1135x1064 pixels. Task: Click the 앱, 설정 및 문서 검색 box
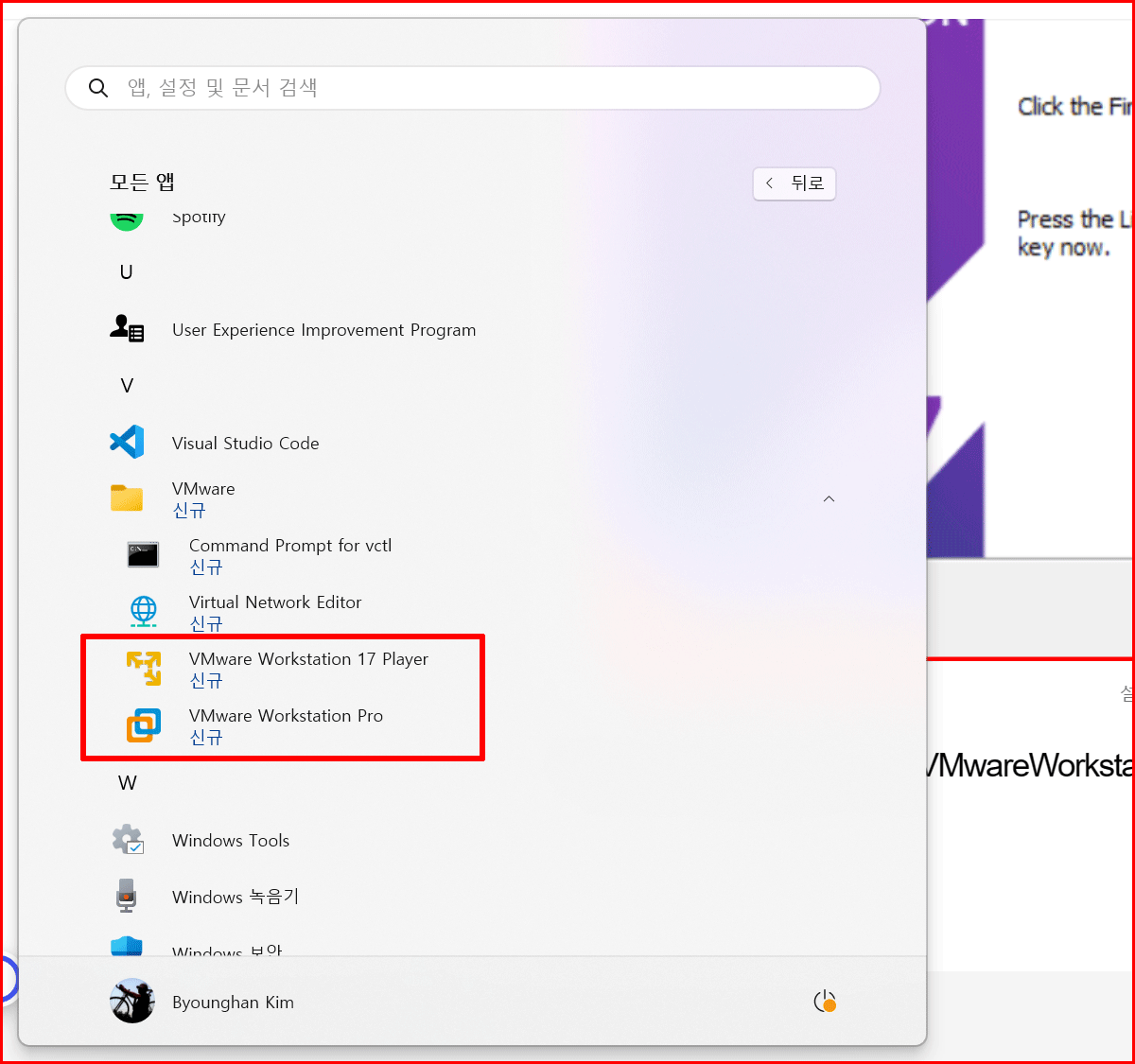(473, 88)
